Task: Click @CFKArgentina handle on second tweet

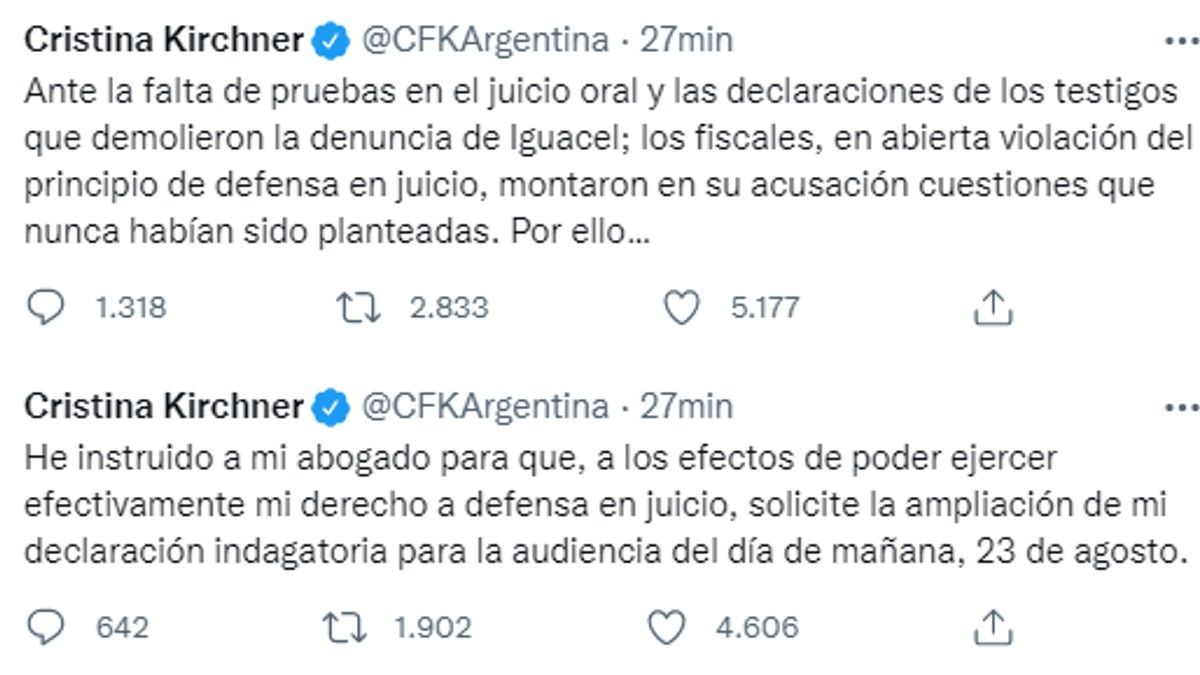Action: coord(483,406)
